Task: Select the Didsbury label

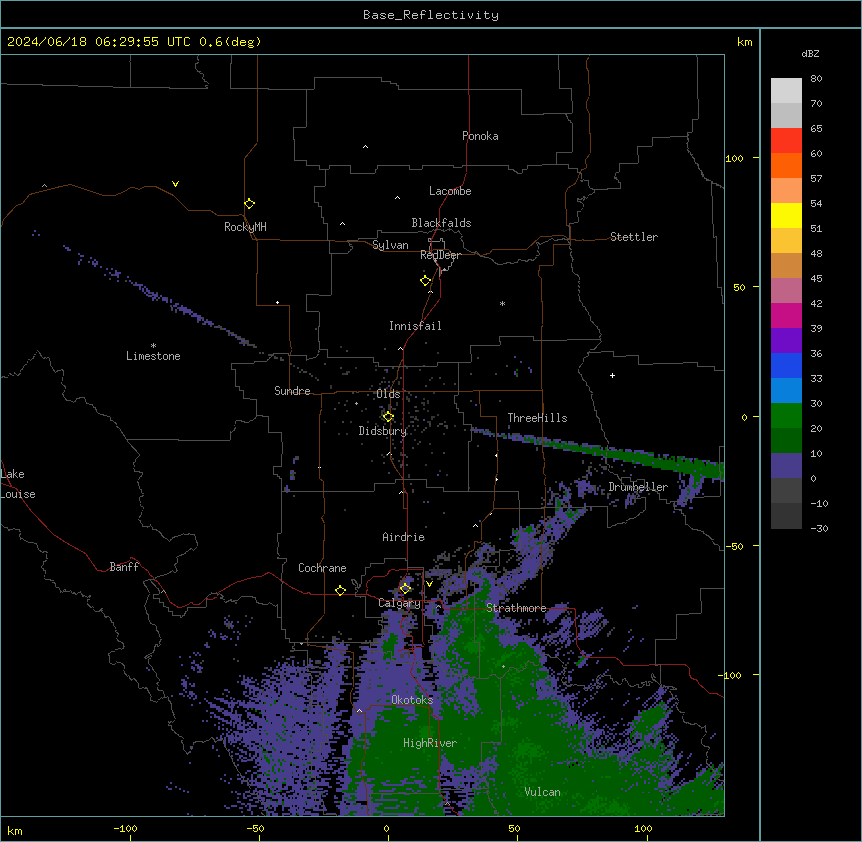Action: pos(383,431)
